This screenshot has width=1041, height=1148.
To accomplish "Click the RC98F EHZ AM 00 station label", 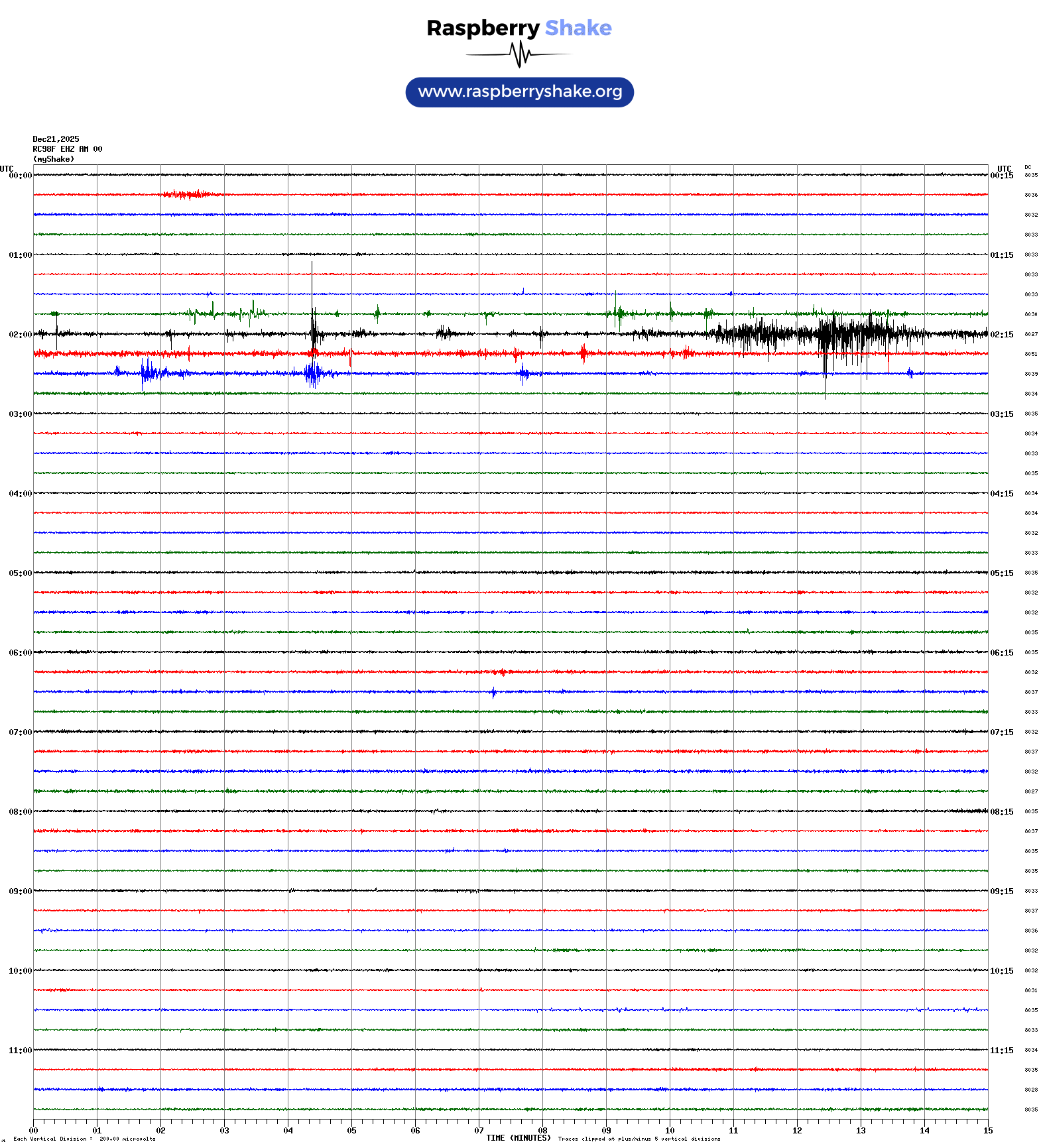I will (67, 149).
